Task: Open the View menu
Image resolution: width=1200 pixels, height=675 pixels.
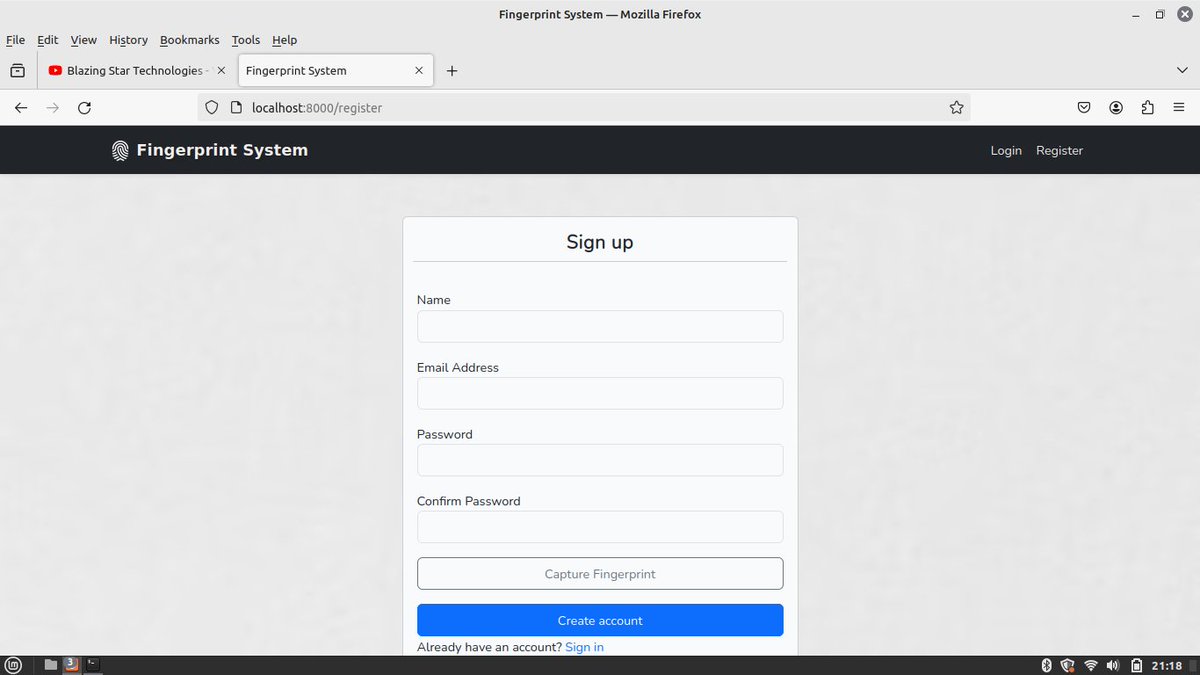Action: click(x=84, y=40)
